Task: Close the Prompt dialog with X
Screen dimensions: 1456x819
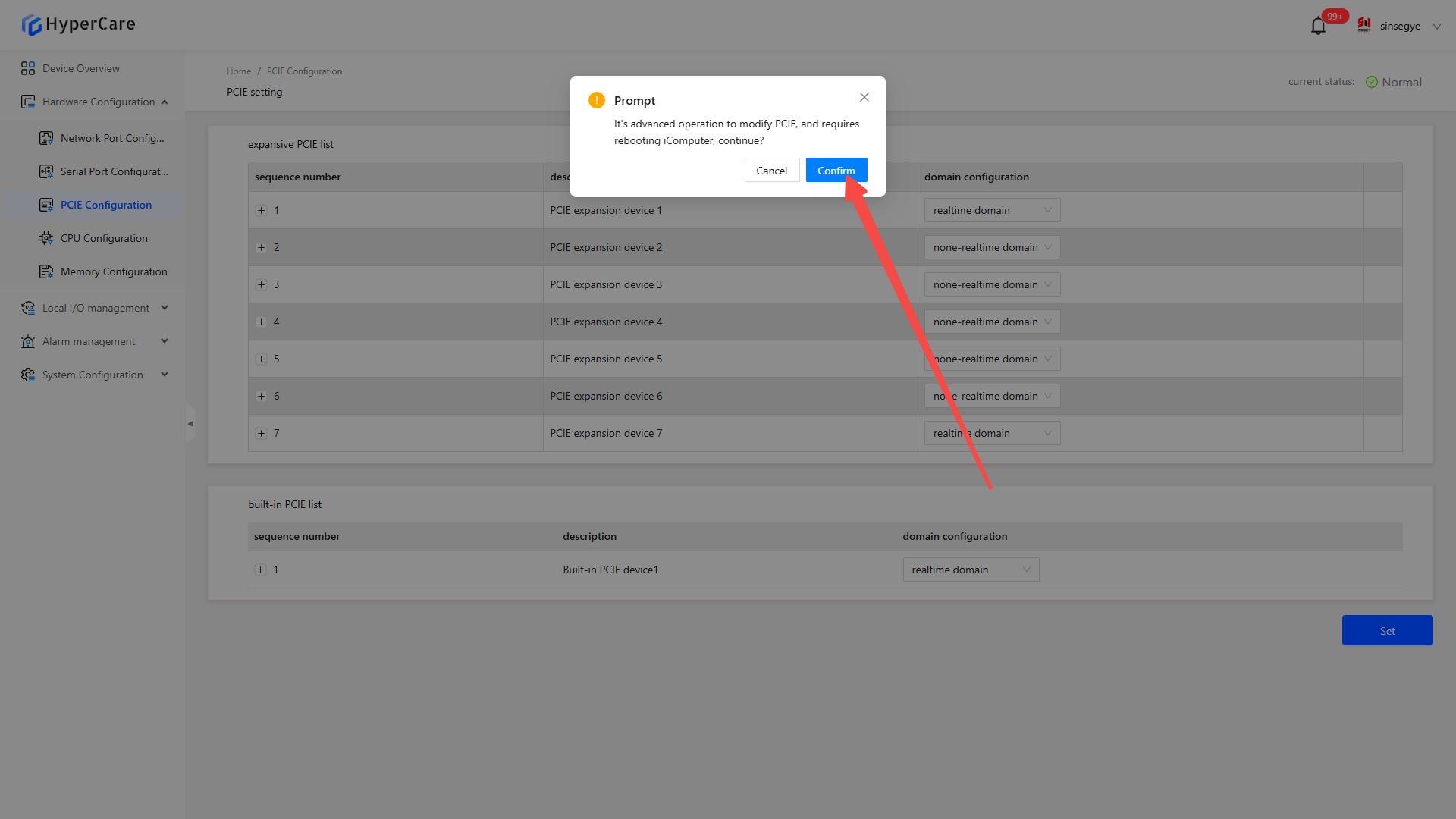Action: pyautogui.click(x=864, y=97)
